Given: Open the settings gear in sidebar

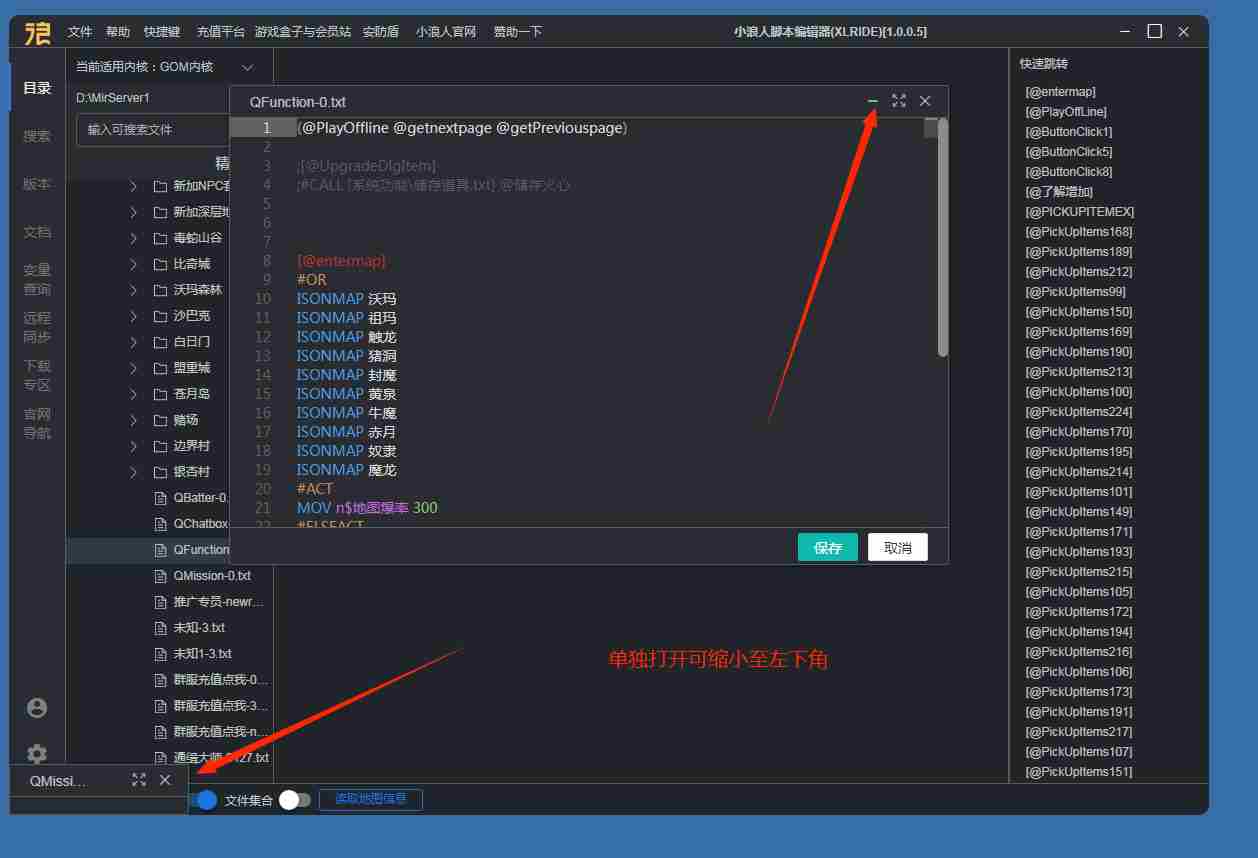Looking at the screenshot, I should 37,754.
